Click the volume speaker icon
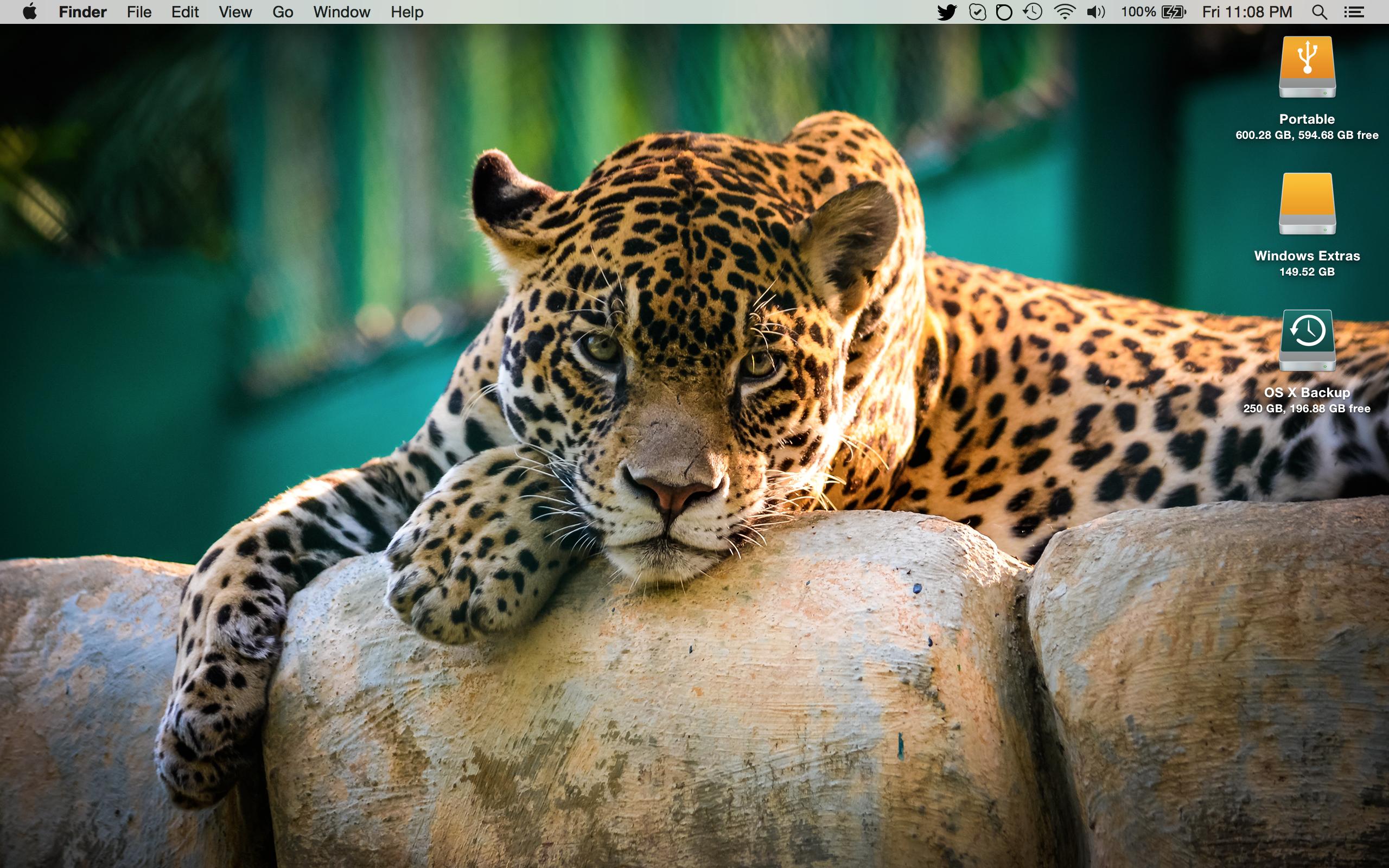Image resolution: width=1389 pixels, height=868 pixels. 1095,12
